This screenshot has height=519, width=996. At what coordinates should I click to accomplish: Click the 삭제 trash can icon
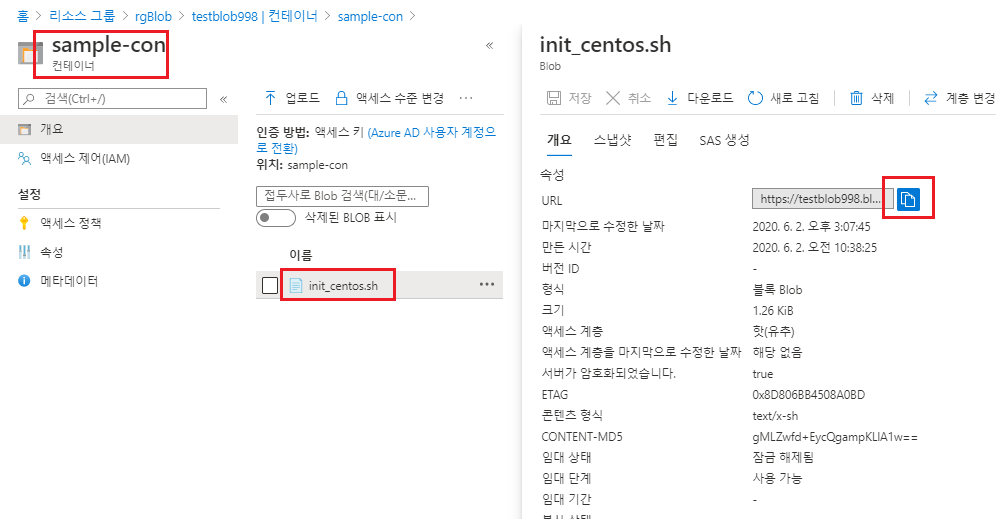(856, 98)
